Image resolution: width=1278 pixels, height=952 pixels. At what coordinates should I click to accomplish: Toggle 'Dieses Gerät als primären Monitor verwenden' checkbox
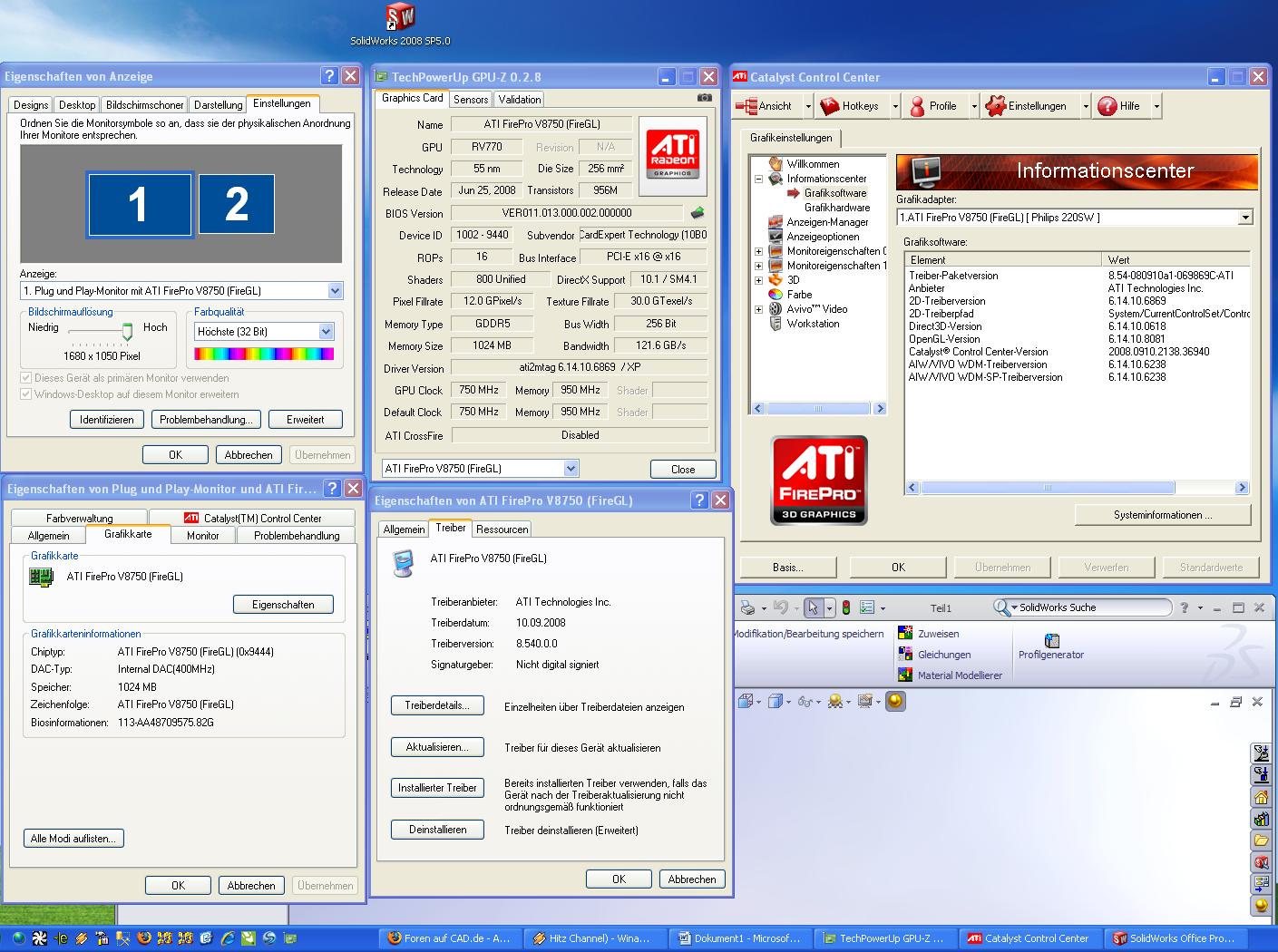pyautogui.click(x=26, y=378)
